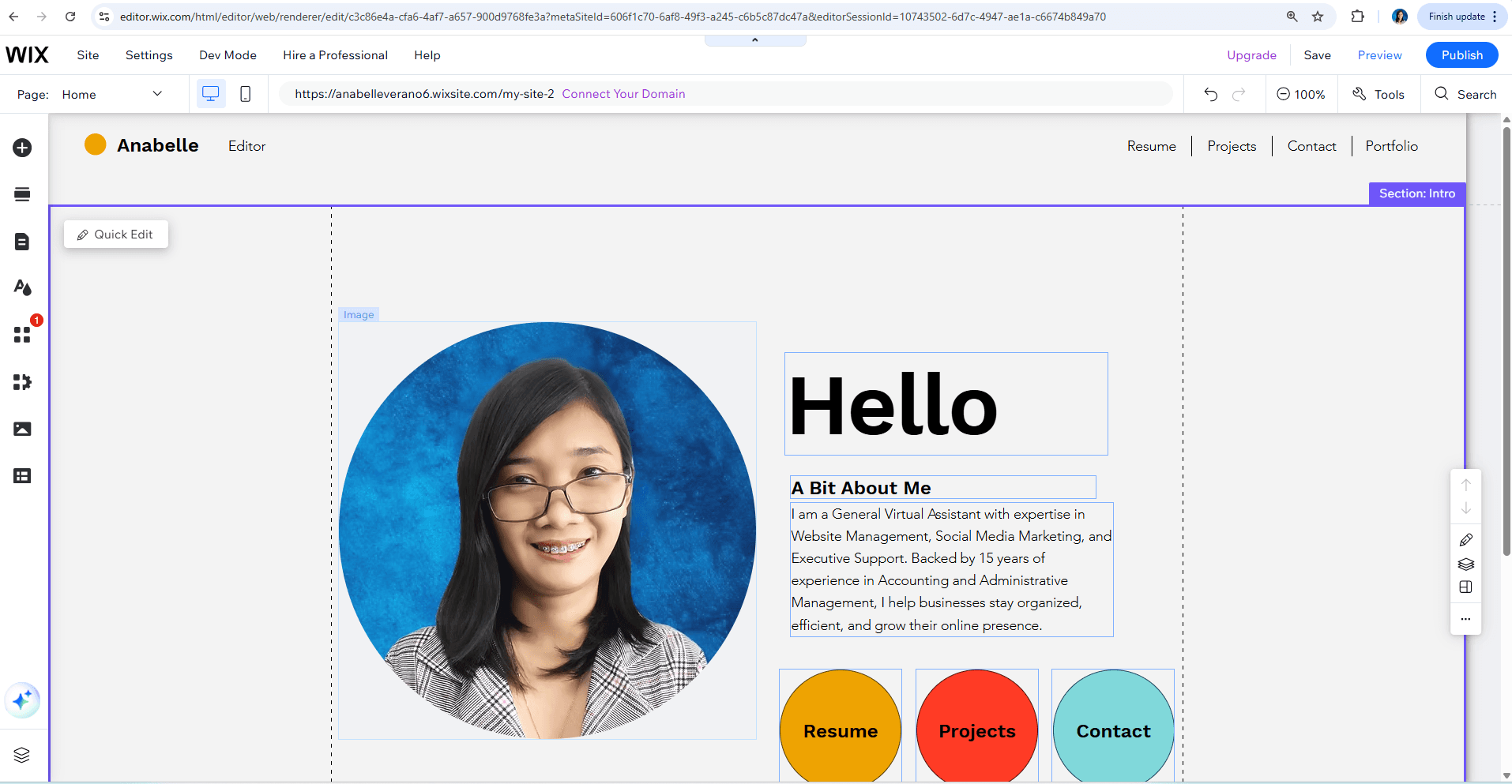Select the edit pencil on the section toolbar
This screenshot has width=1512, height=784.
(1466, 539)
